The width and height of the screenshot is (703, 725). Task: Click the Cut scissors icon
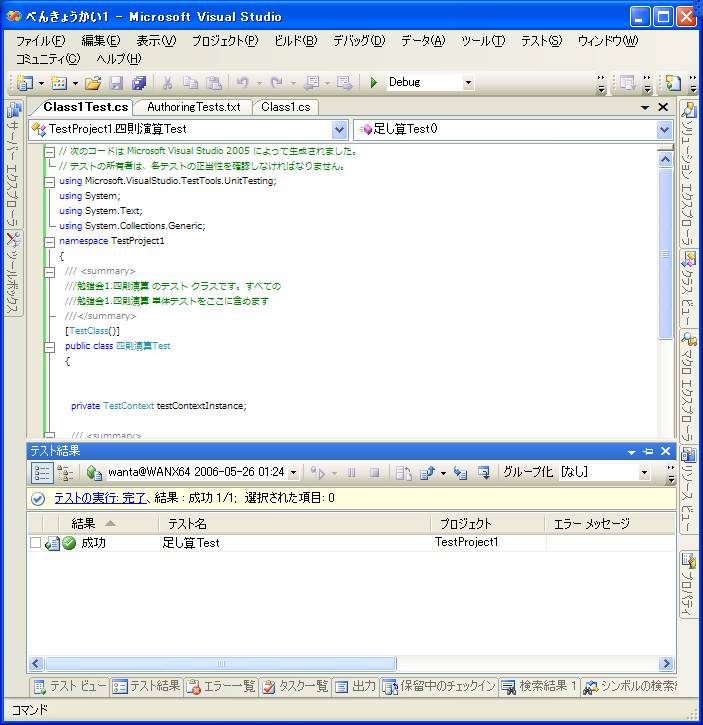pyautogui.click(x=168, y=83)
